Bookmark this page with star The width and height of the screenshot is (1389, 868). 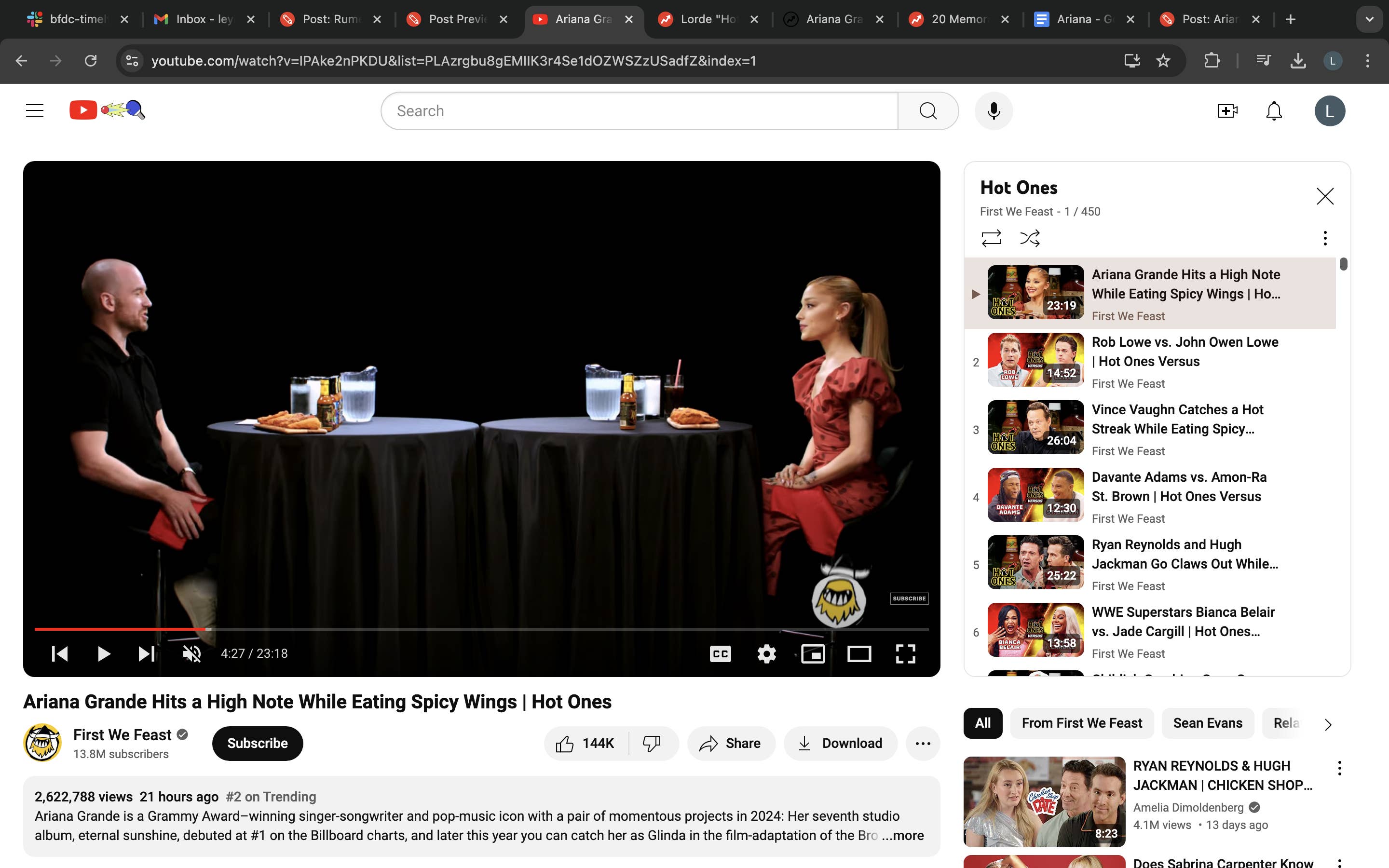pos(1163,60)
